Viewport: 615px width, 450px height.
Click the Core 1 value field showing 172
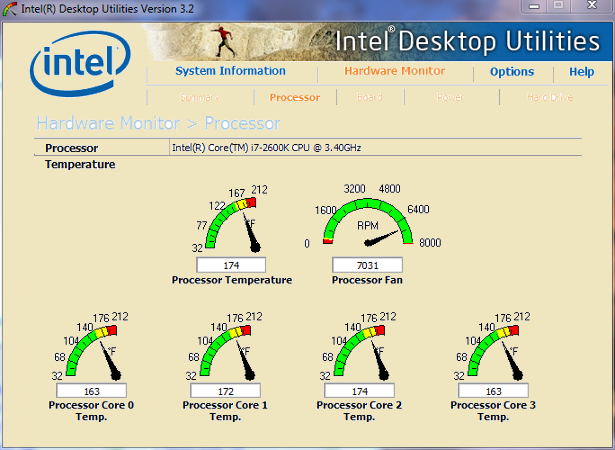[225, 390]
